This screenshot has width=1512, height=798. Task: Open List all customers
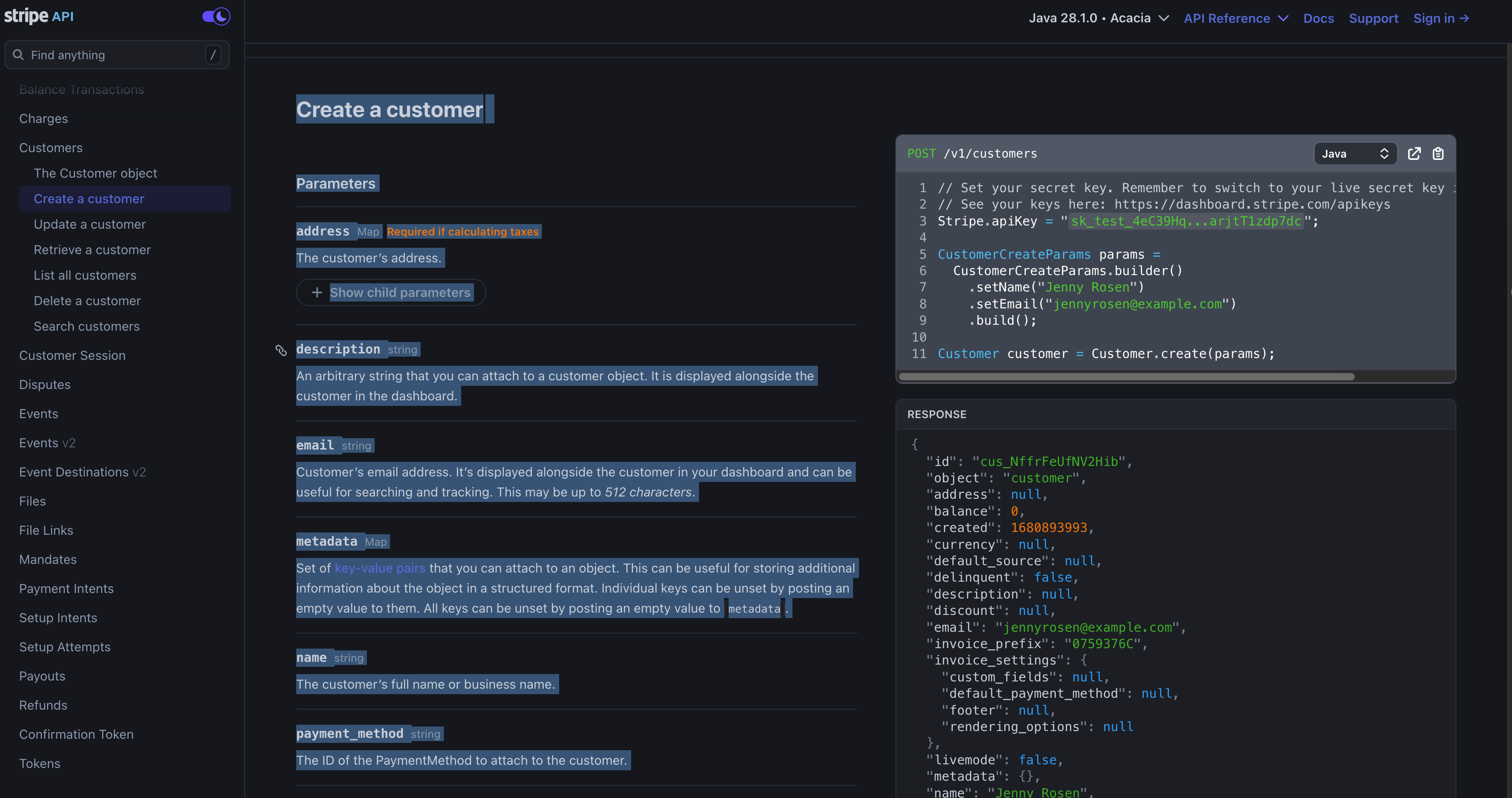click(84, 275)
